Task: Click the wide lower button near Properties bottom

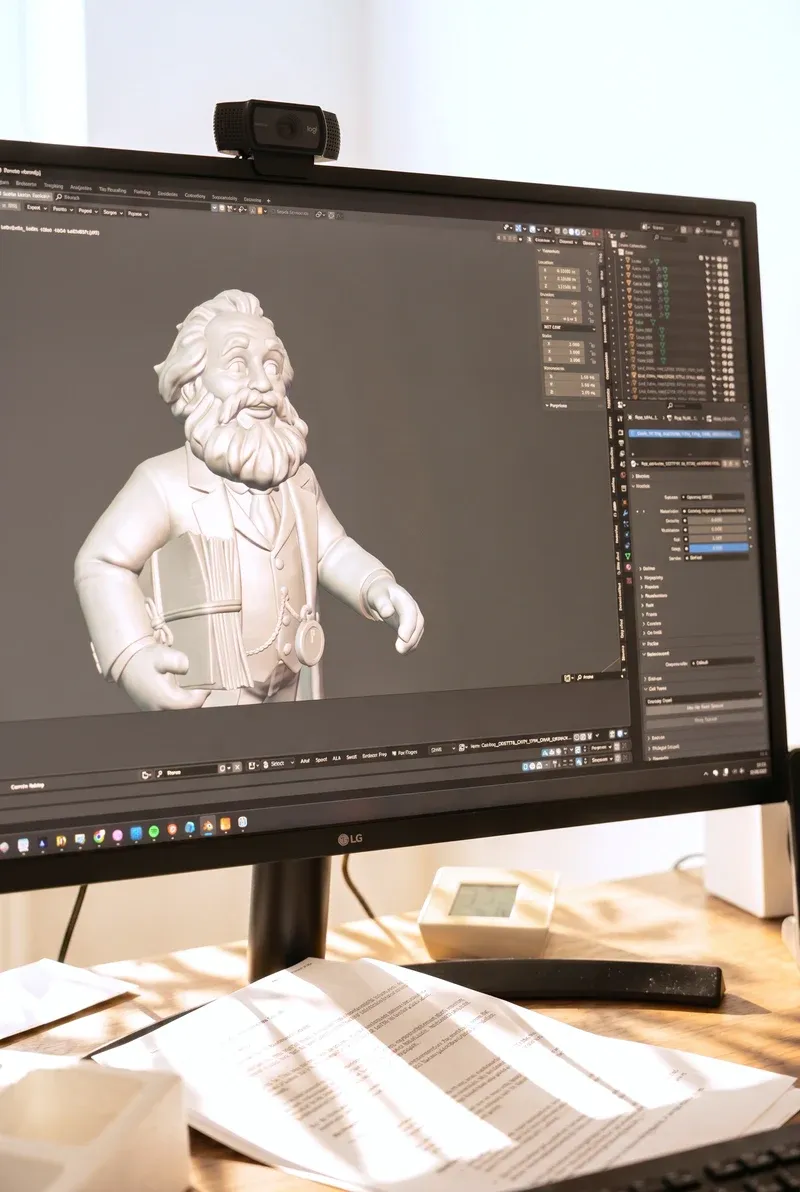Action: point(704,719)
